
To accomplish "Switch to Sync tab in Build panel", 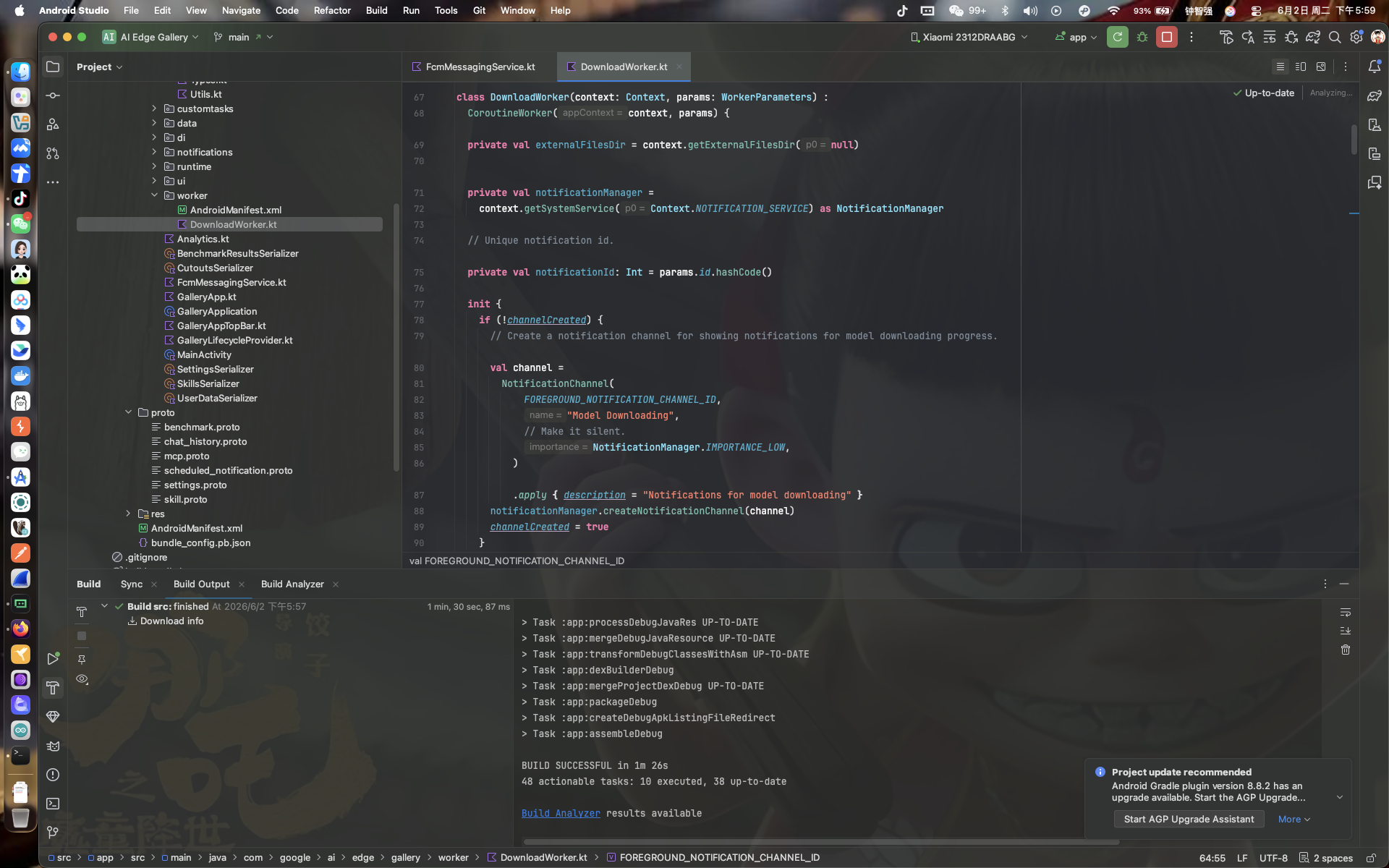I will point(132,584).
